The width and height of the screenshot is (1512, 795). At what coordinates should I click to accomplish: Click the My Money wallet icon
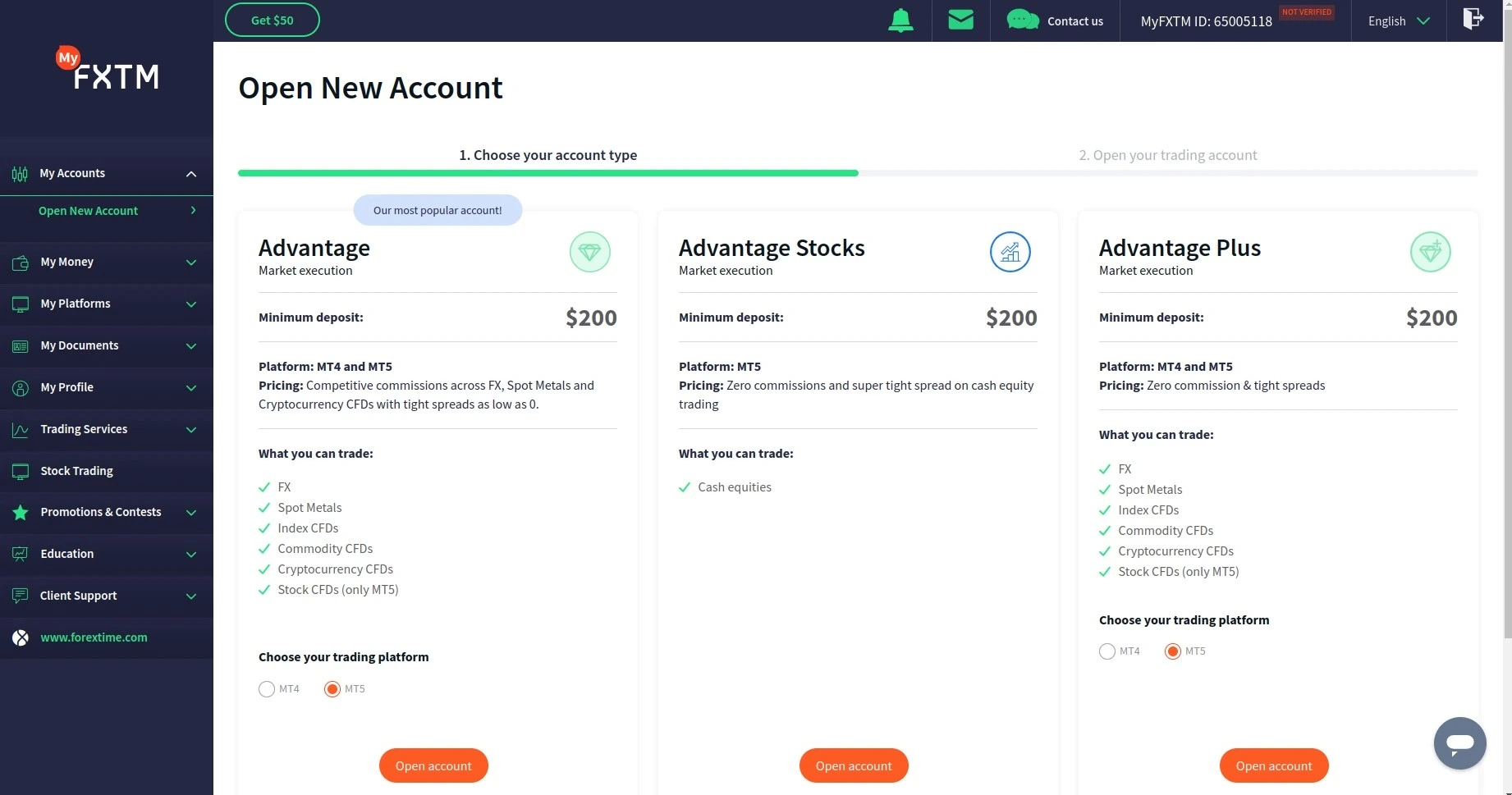click(x=21, y=263)
